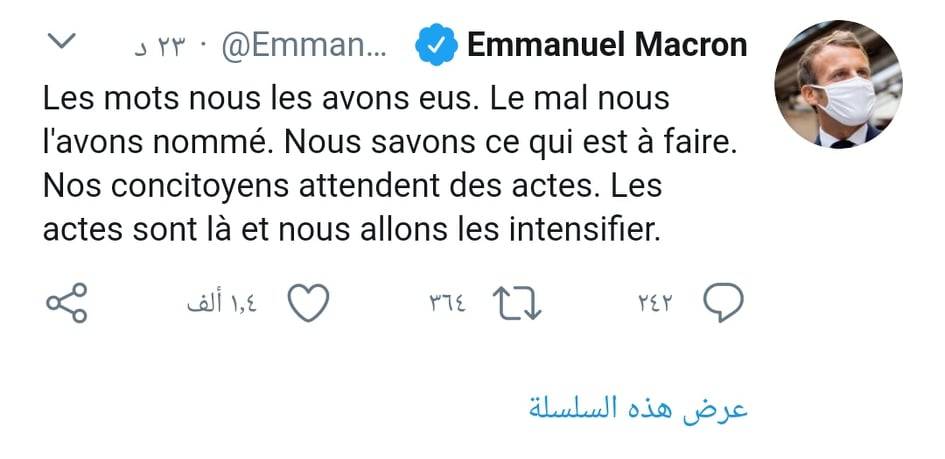This screenshot has height=459, width=945.
Task: View the reply count ٢٤٢
Action: 656,304
